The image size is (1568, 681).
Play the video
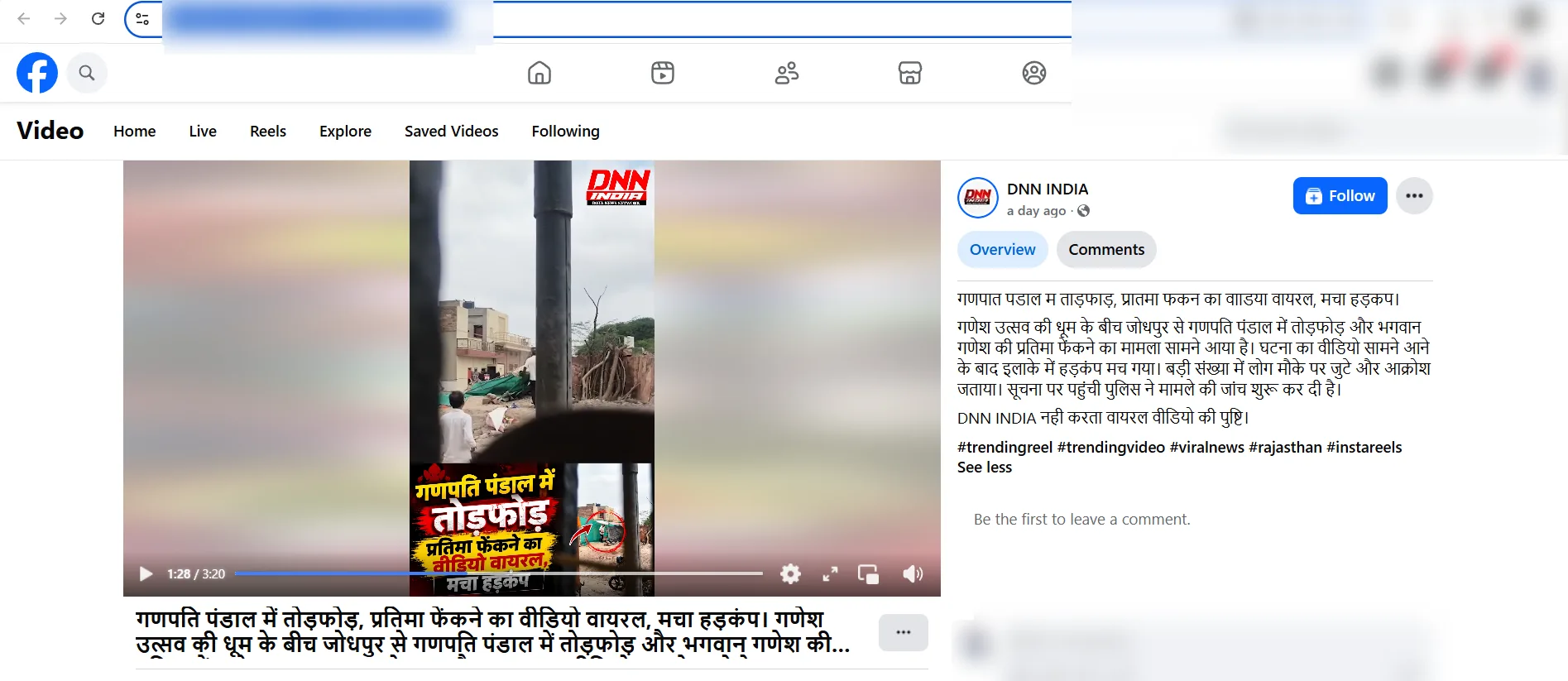pyautogui.click(x=146, y=574)
